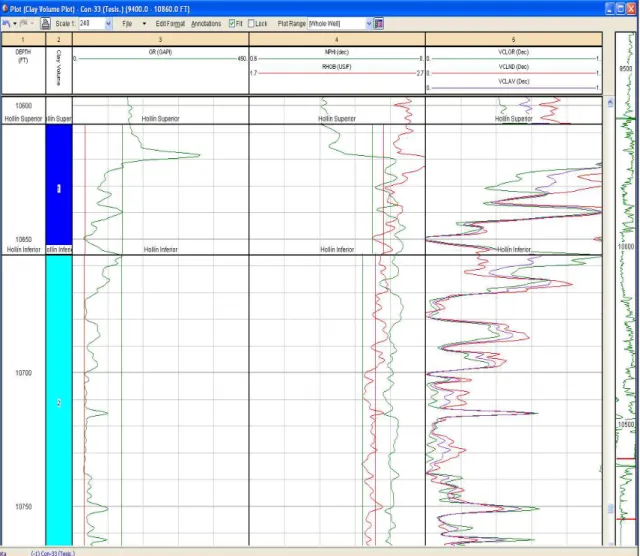Click the greyed redo icon
This screenshot has height=556, width=640.
click(x=24, y=24)
